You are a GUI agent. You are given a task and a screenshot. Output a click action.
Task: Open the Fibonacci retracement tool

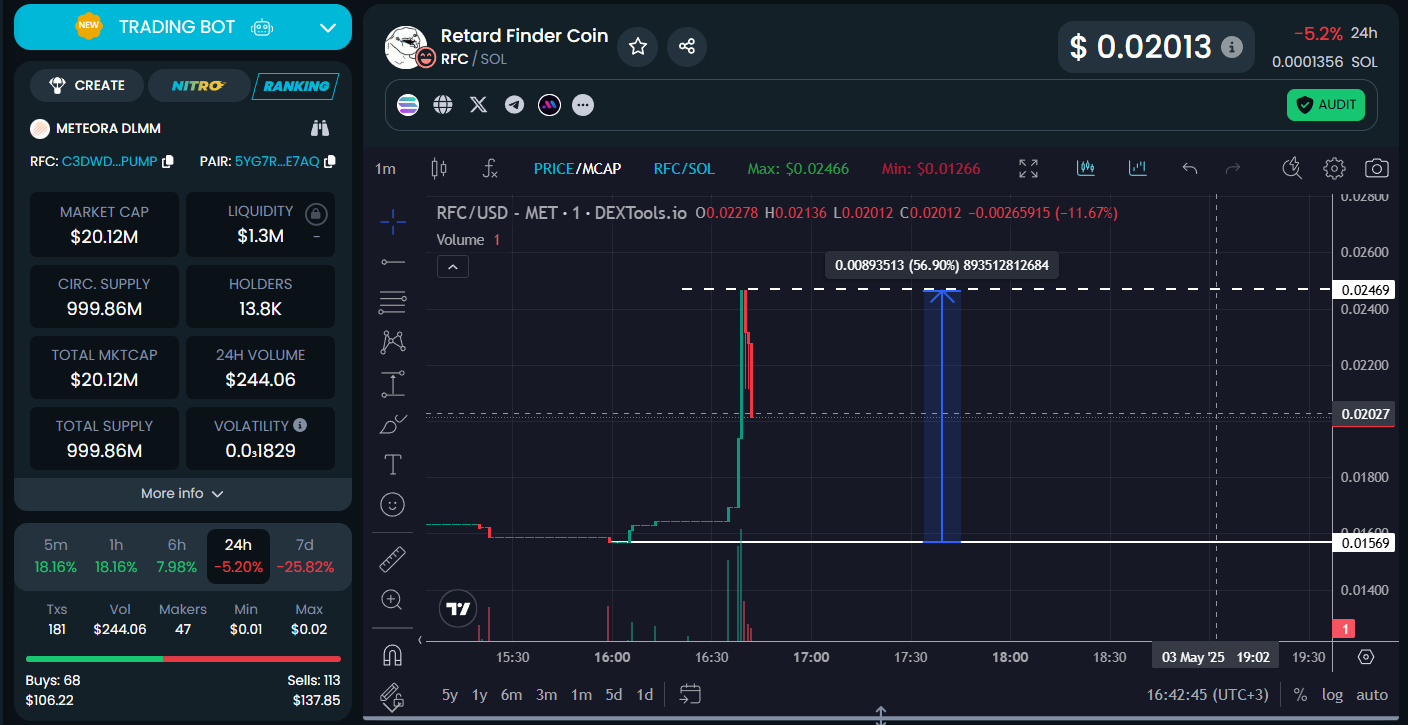coord(393,302)
